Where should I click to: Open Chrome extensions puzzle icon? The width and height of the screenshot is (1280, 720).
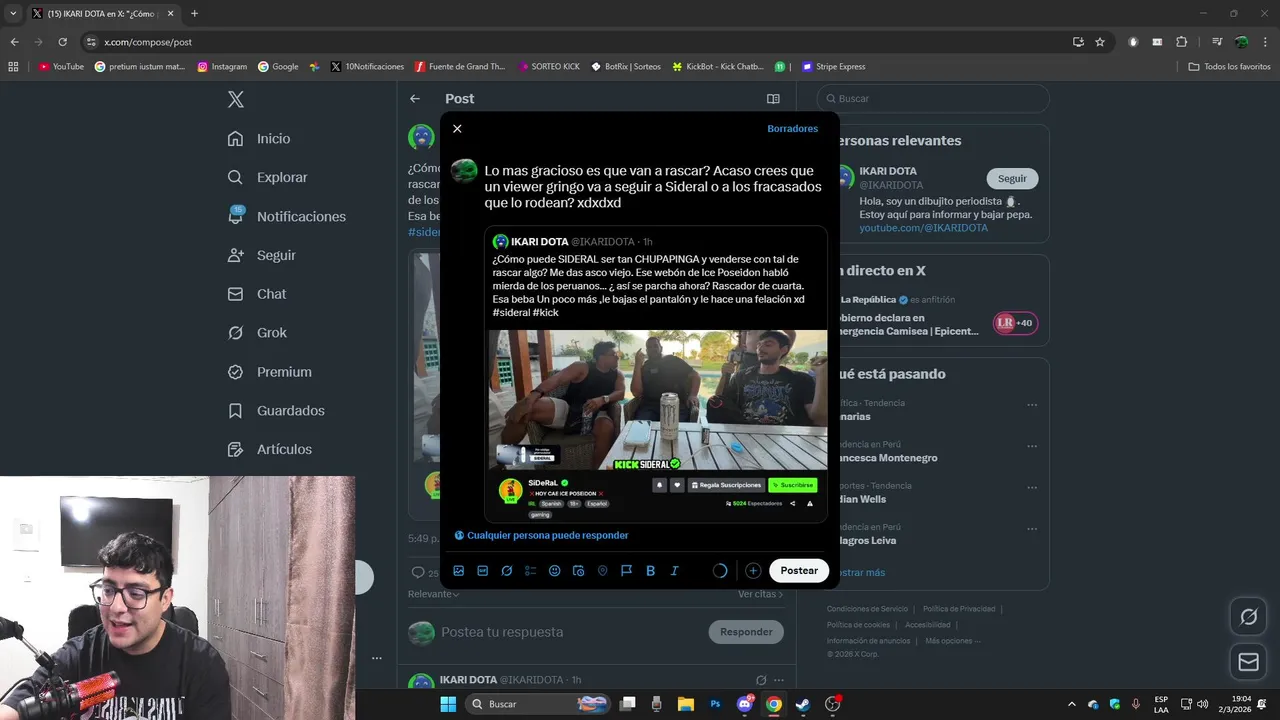(x=1181, y=42)
